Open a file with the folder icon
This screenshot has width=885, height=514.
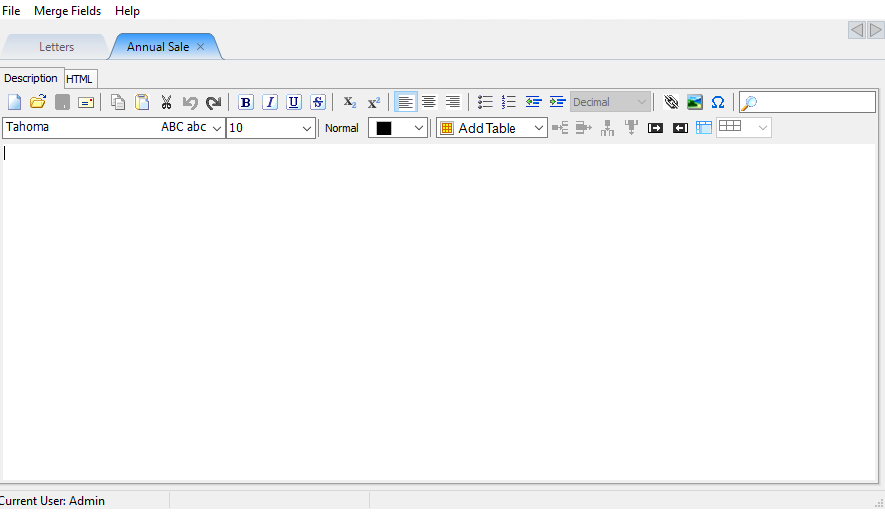click(x=38, y=102)
